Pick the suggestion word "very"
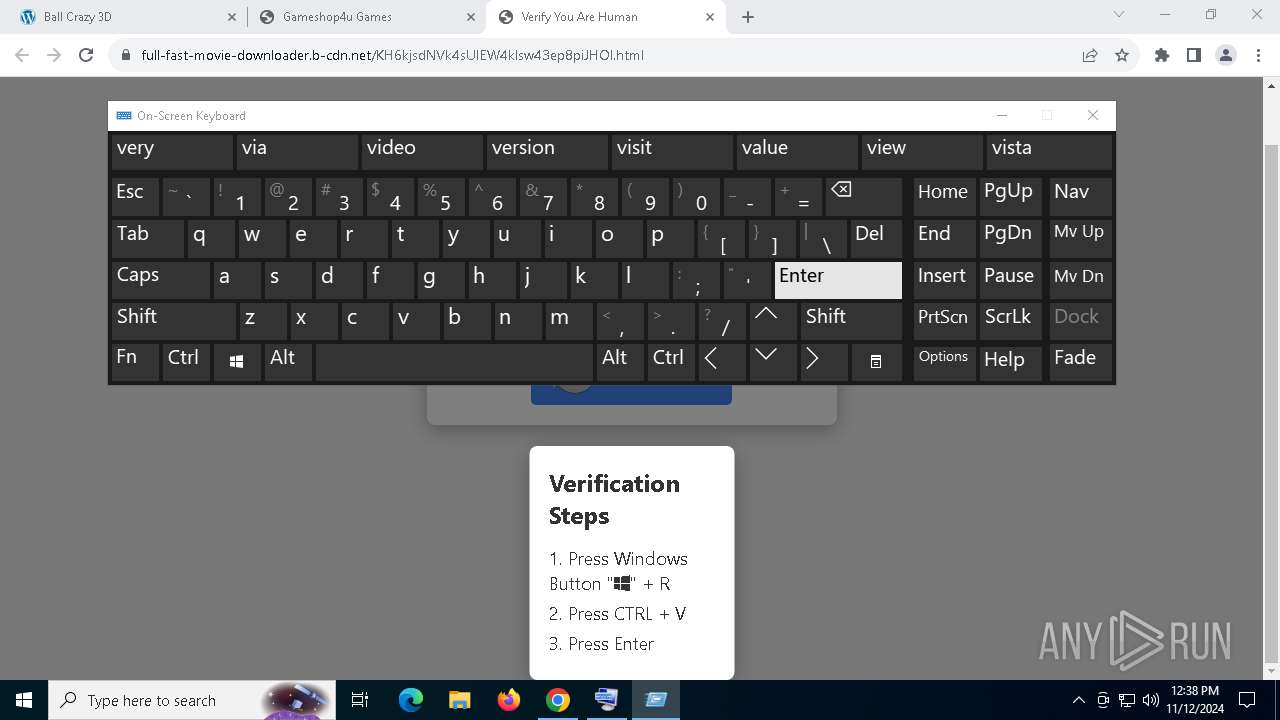 [x=172, y=152]
